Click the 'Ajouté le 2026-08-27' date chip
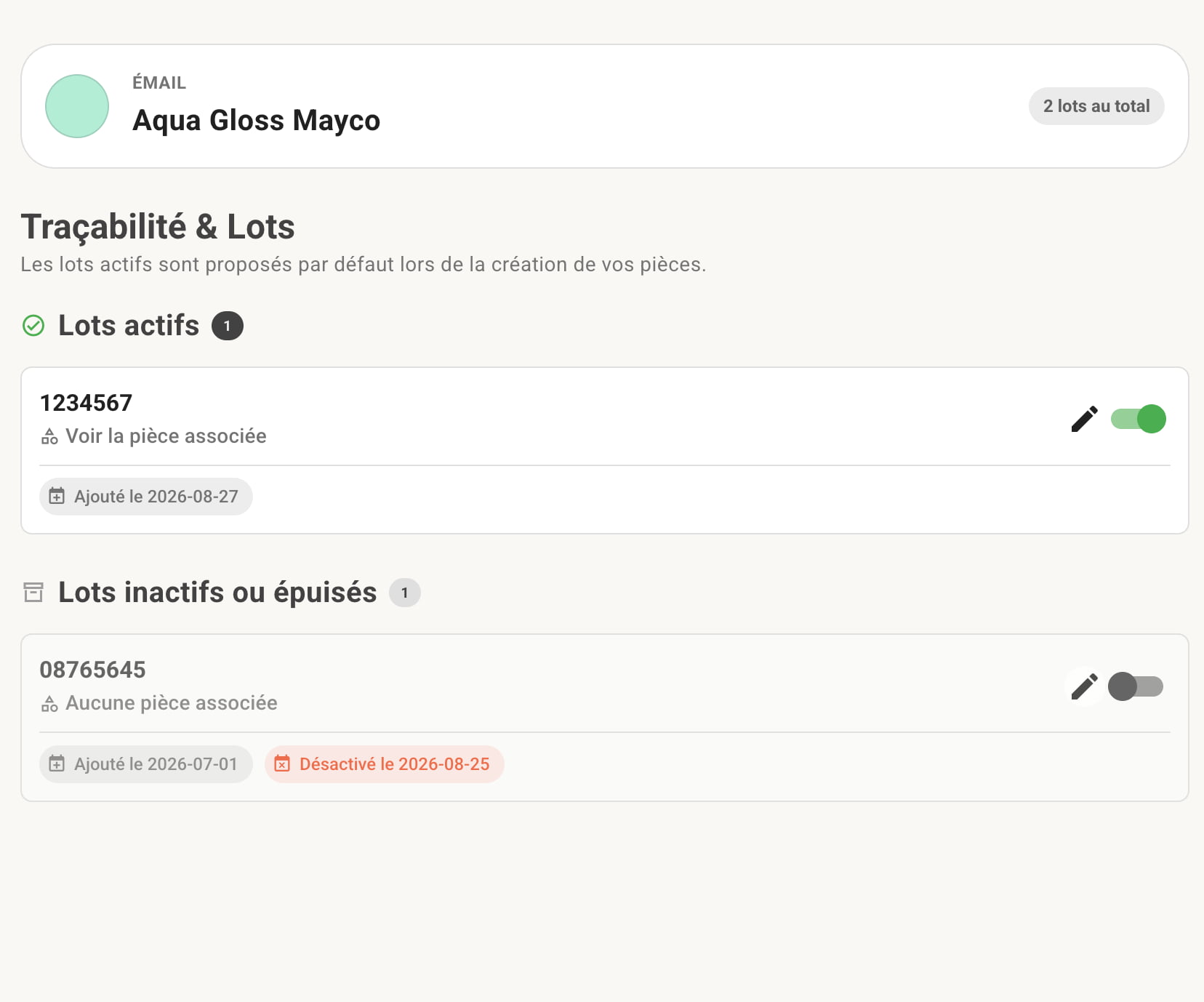The image size is (1204, 1002). tap(146, 497)
